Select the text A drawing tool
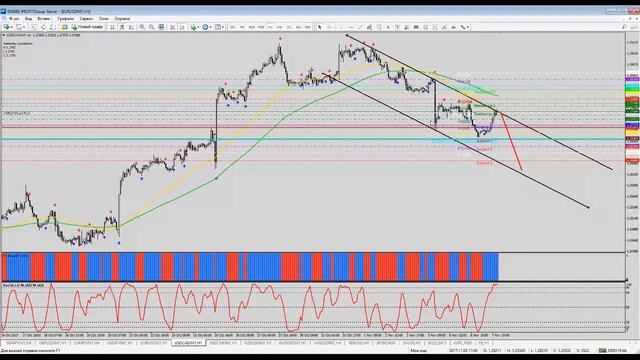Screen dimensions: 640x360 388,27
